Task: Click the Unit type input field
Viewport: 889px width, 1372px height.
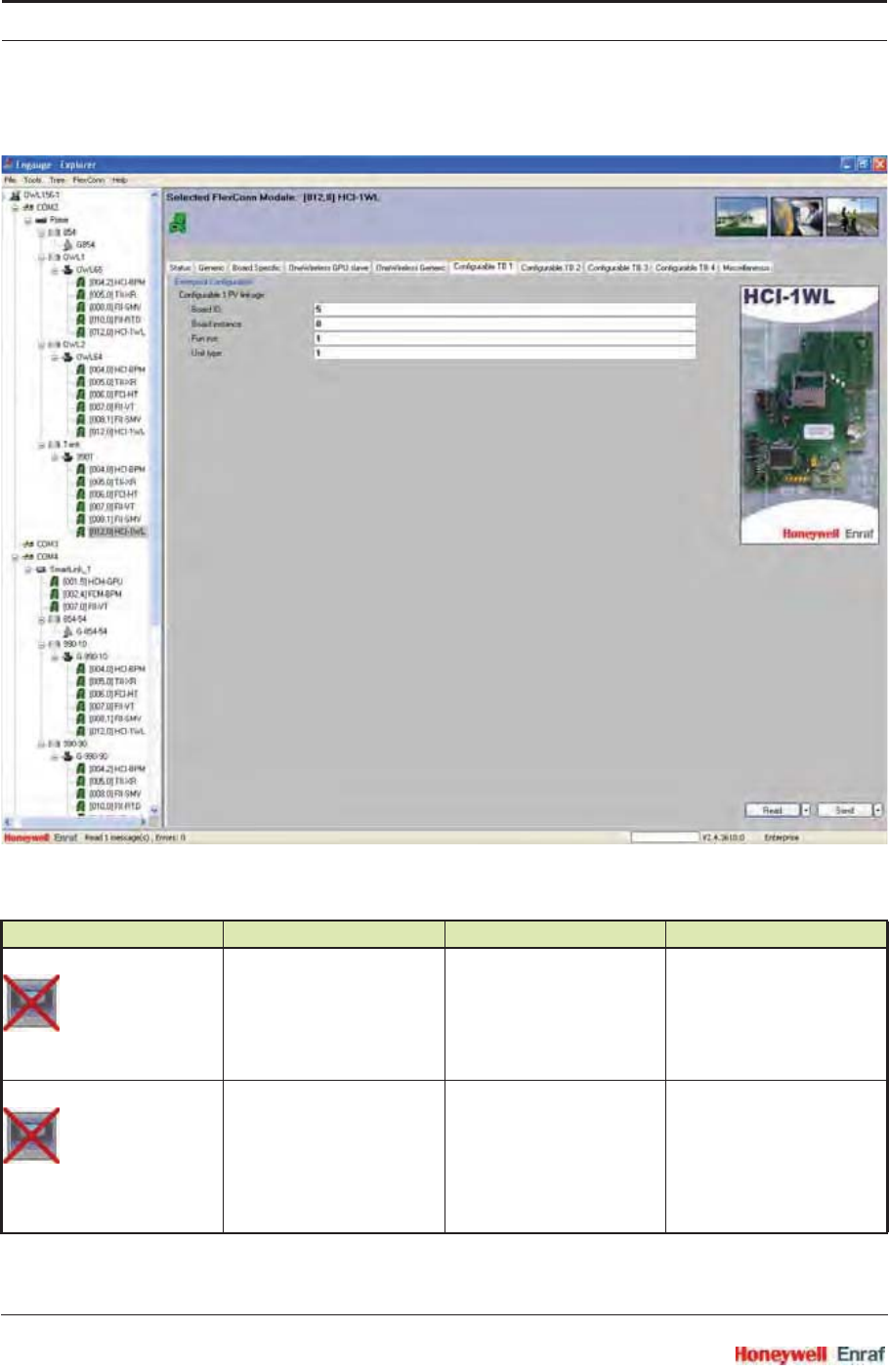Action: point(504,353)
